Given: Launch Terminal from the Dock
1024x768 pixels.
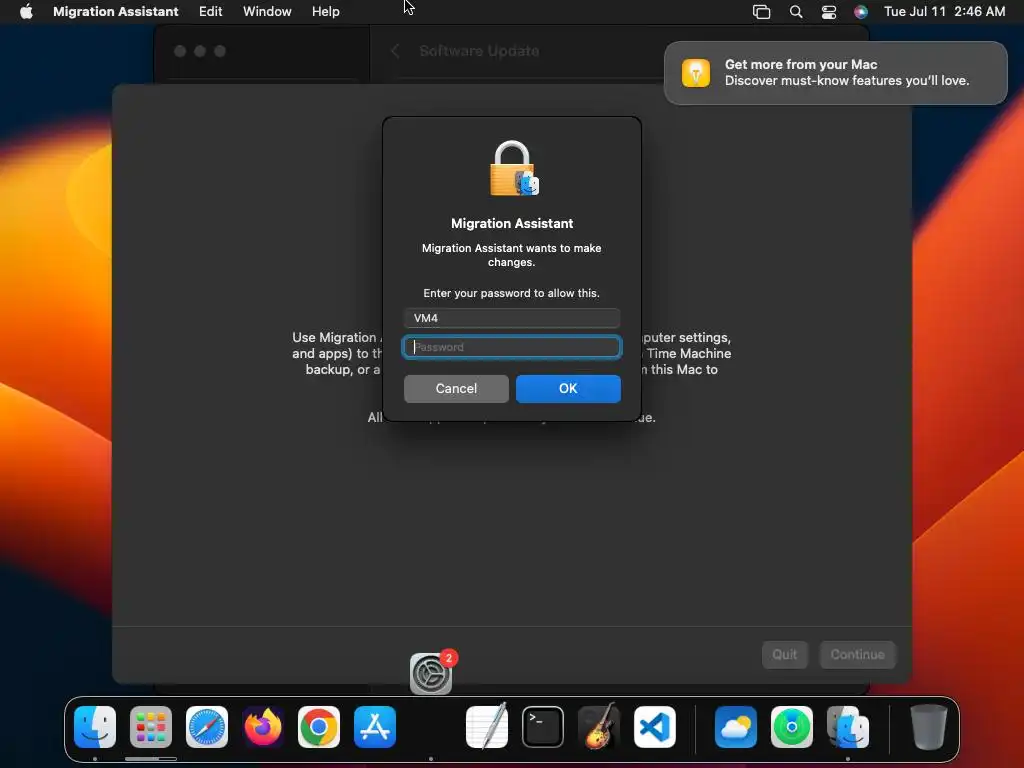Looking at the screenshot, I should click(x=543, y=727).
